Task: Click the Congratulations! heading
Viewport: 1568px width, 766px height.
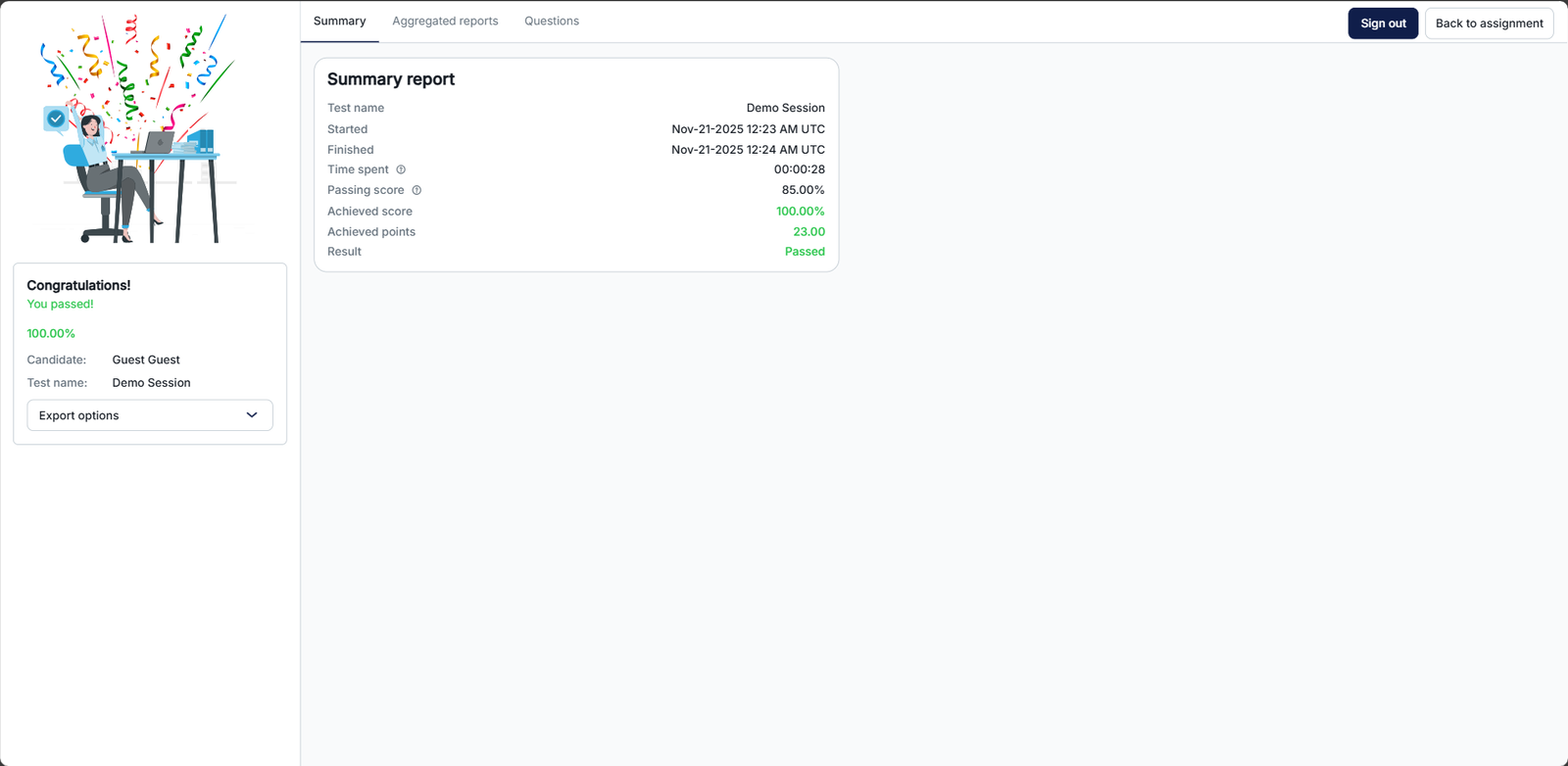Action: click(78, 285)
